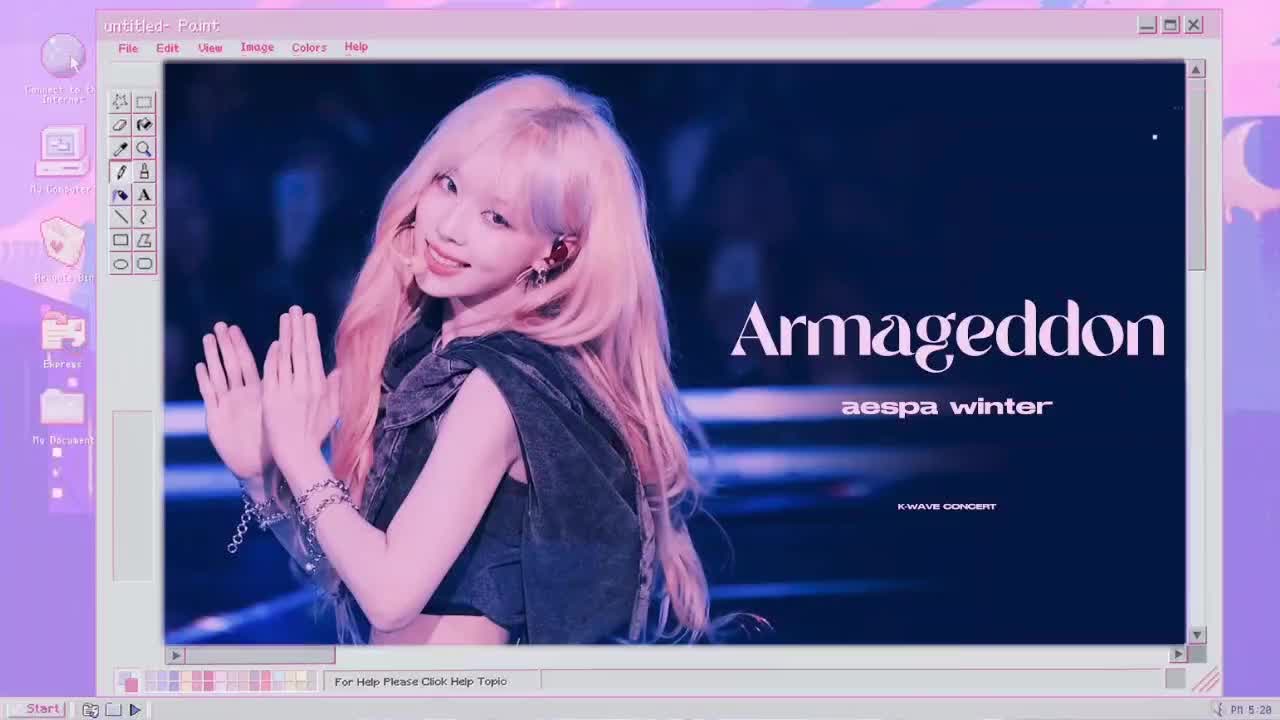Open the My Computer desktop icon
The width and height of the screenshot is (1280, 720).
coord(62,160)
